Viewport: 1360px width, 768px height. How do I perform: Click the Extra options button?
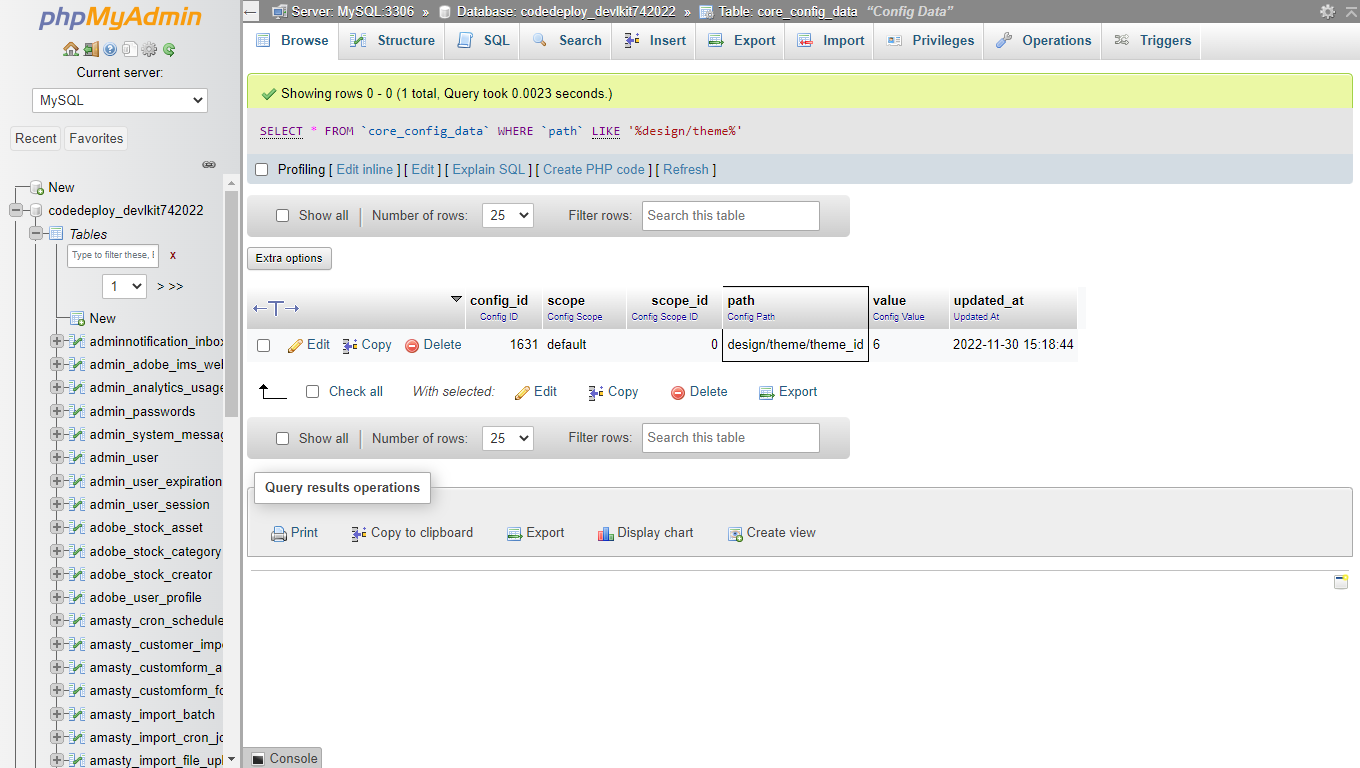(289, 258)
